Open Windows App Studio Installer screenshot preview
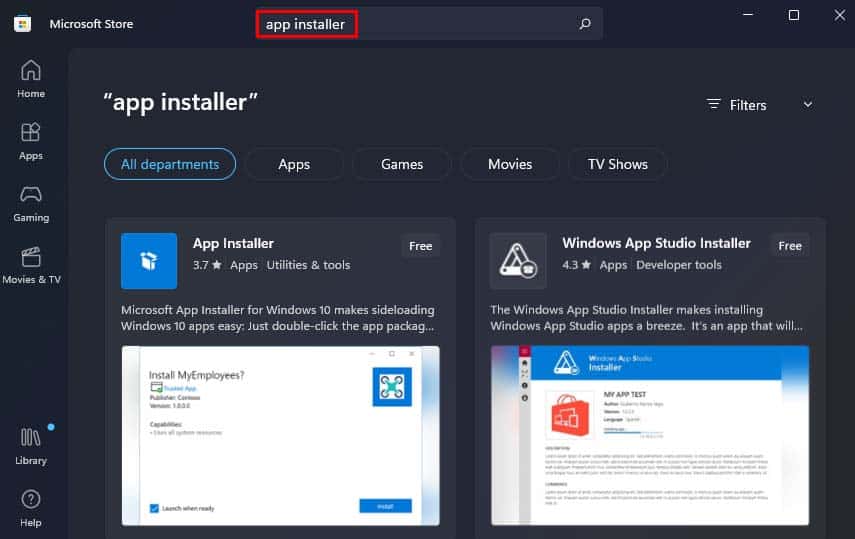Screen dimensions: 855x539 [650, 435]
